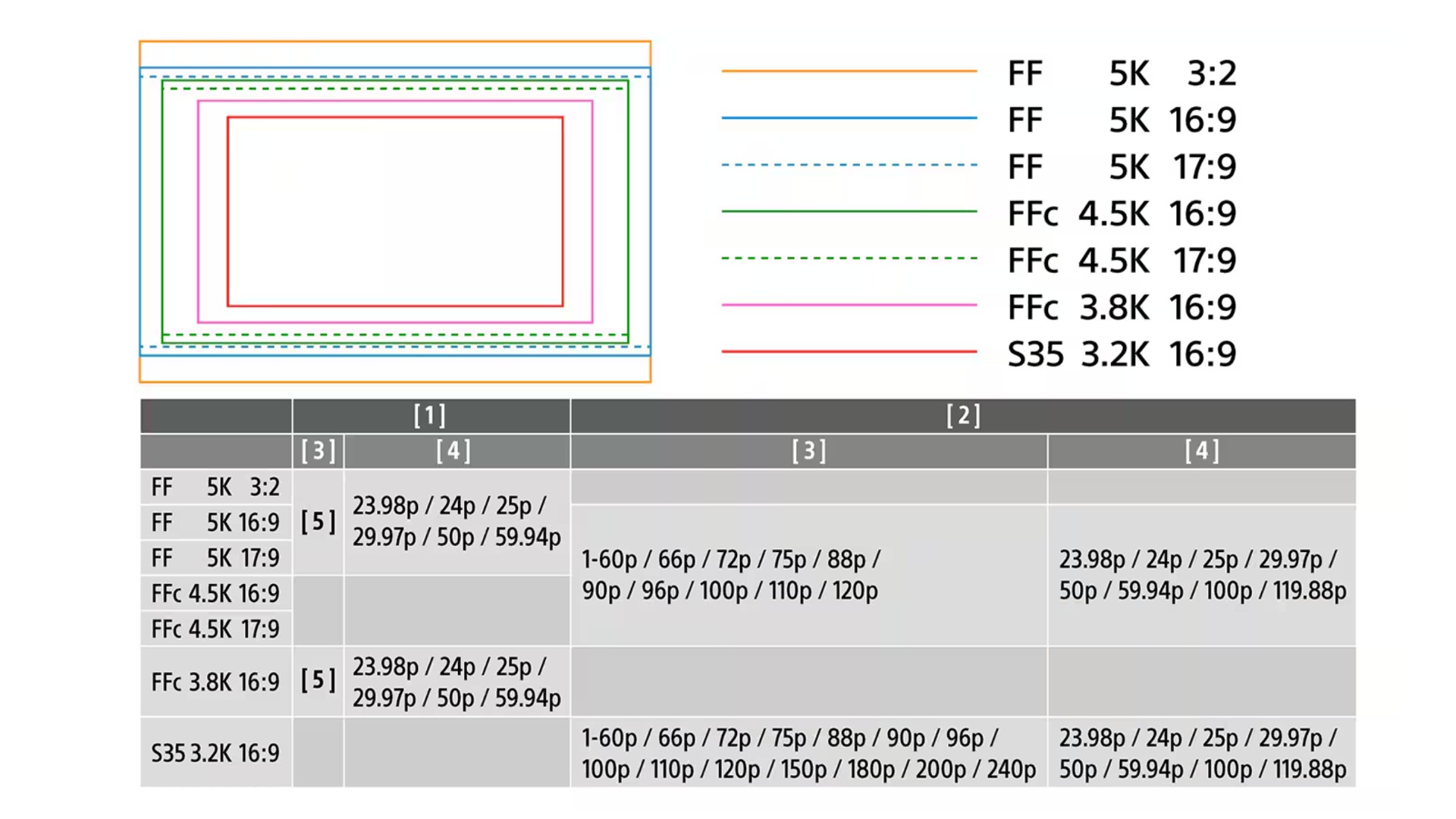This screenshot has height=819, width=1456.
Task: Click the '23.98p… 59.94p' cell in FFc 3.8K row
Action: (457, 682)
